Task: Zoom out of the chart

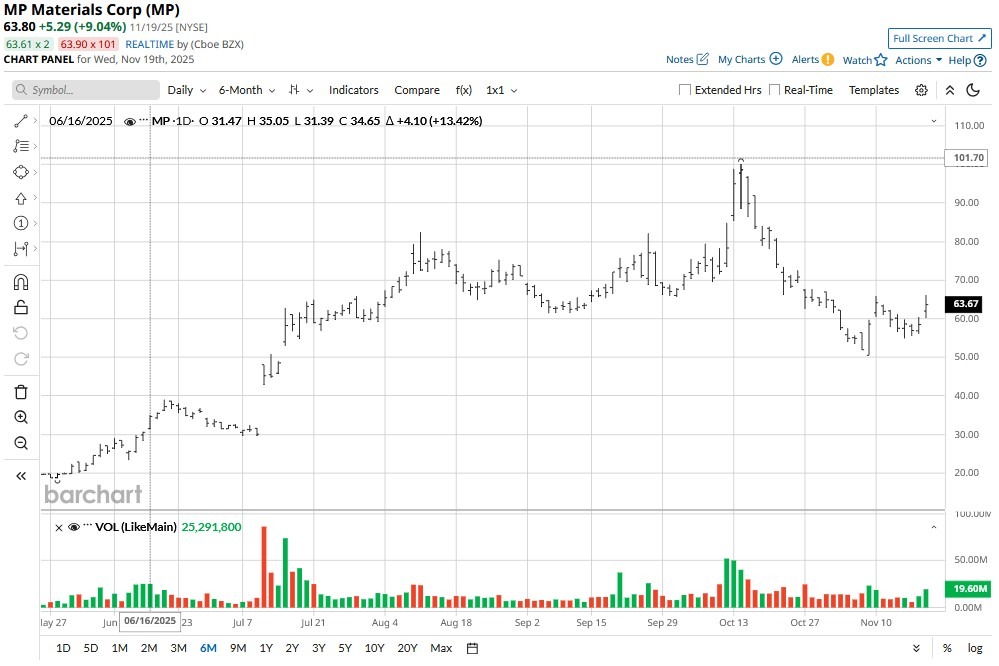Action: (x=21, y=444)
